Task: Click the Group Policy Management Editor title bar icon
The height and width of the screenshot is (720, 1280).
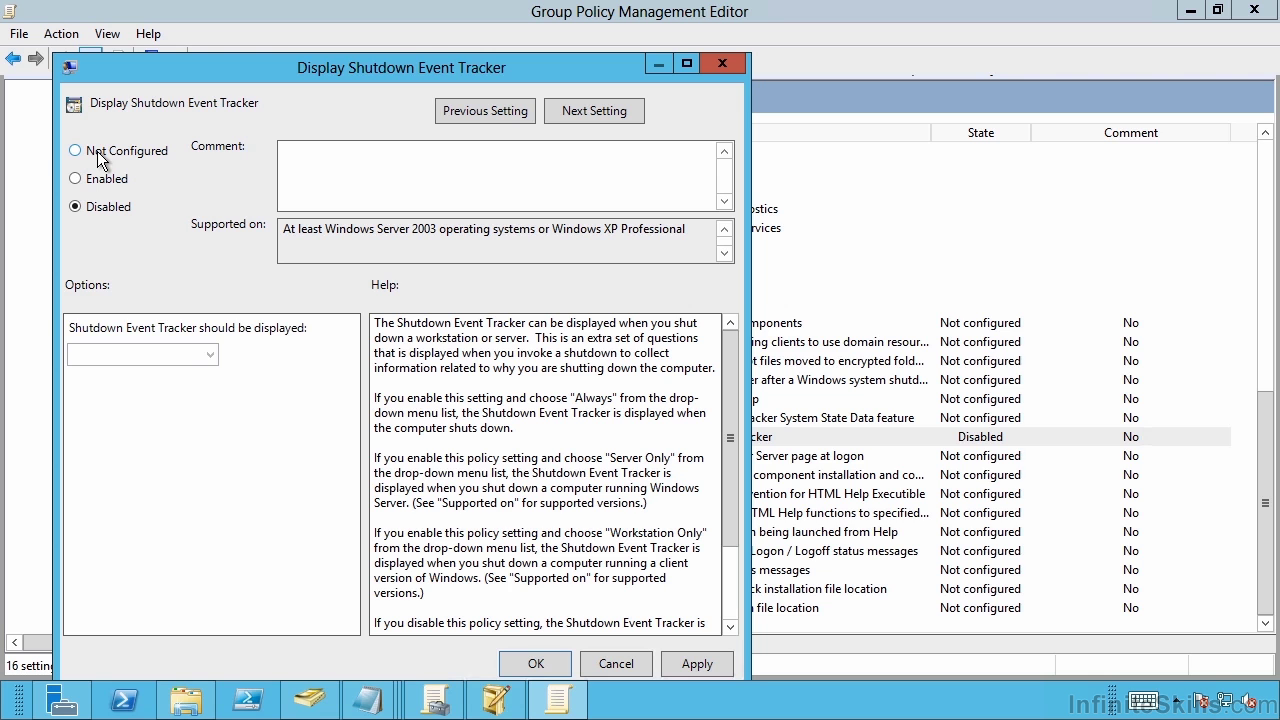Action: coord(9,11)
